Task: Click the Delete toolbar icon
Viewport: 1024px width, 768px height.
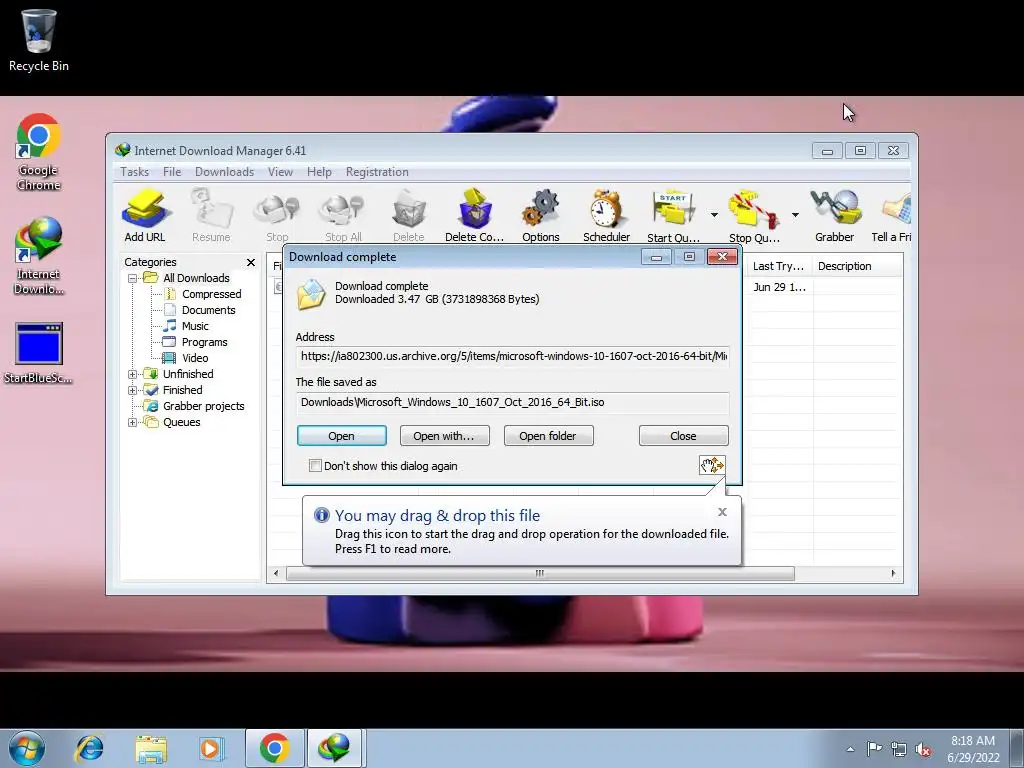Action: pos(409,216)
